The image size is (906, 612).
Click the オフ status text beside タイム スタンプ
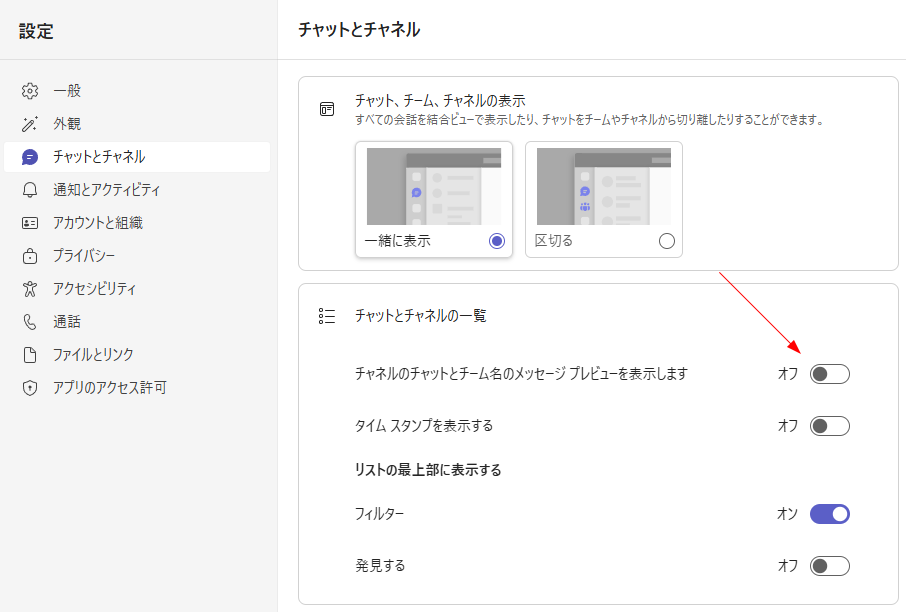point(788,426)
